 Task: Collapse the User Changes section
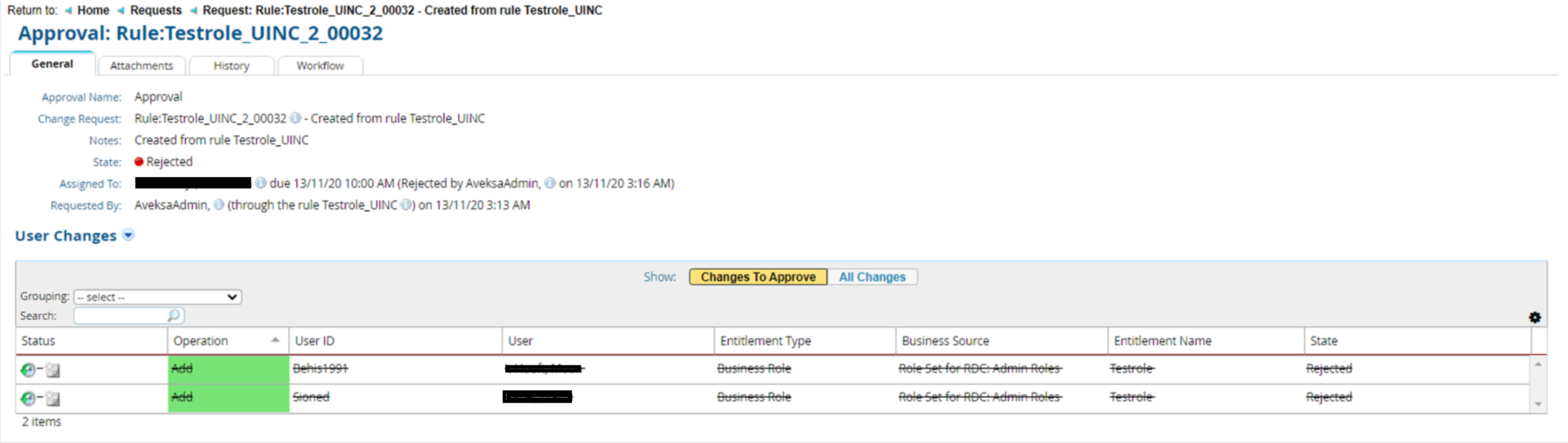(128, 235)
